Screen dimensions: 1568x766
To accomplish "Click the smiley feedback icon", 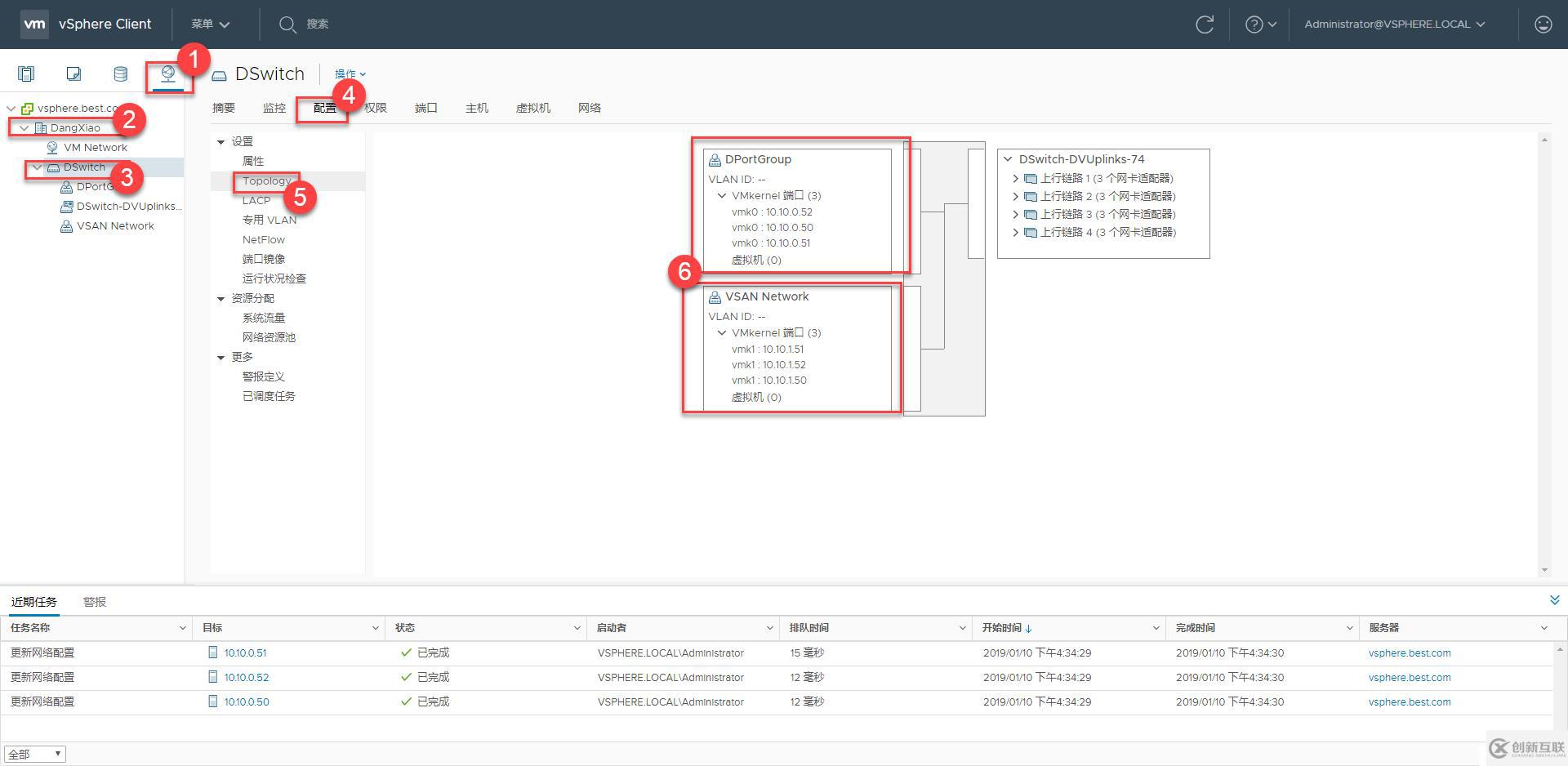I will (1543, 24).
